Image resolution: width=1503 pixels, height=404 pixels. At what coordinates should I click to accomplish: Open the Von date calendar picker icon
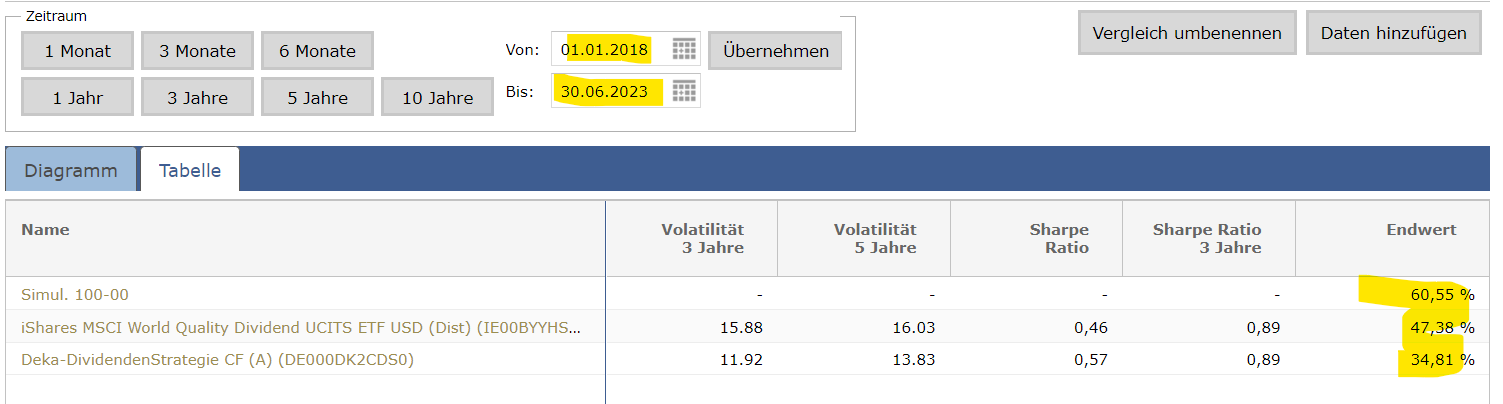[684, 49]
